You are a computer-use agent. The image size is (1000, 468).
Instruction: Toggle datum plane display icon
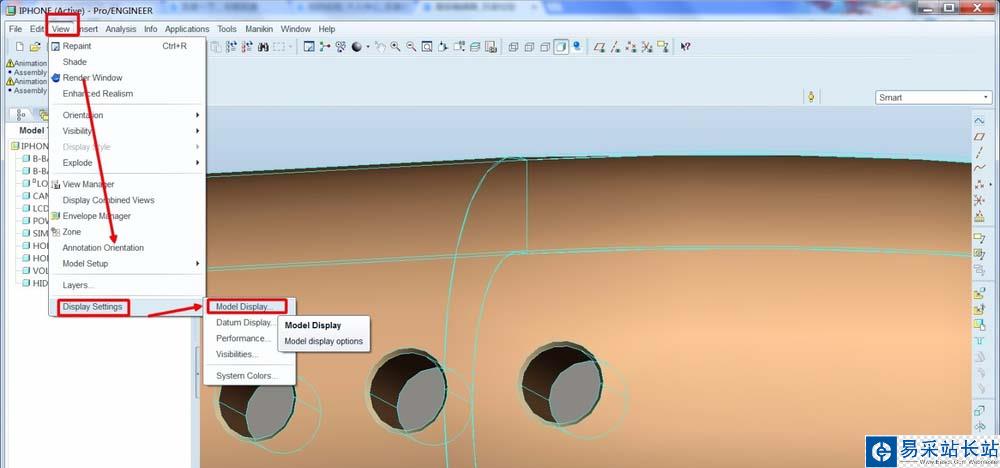coord(599,47)
